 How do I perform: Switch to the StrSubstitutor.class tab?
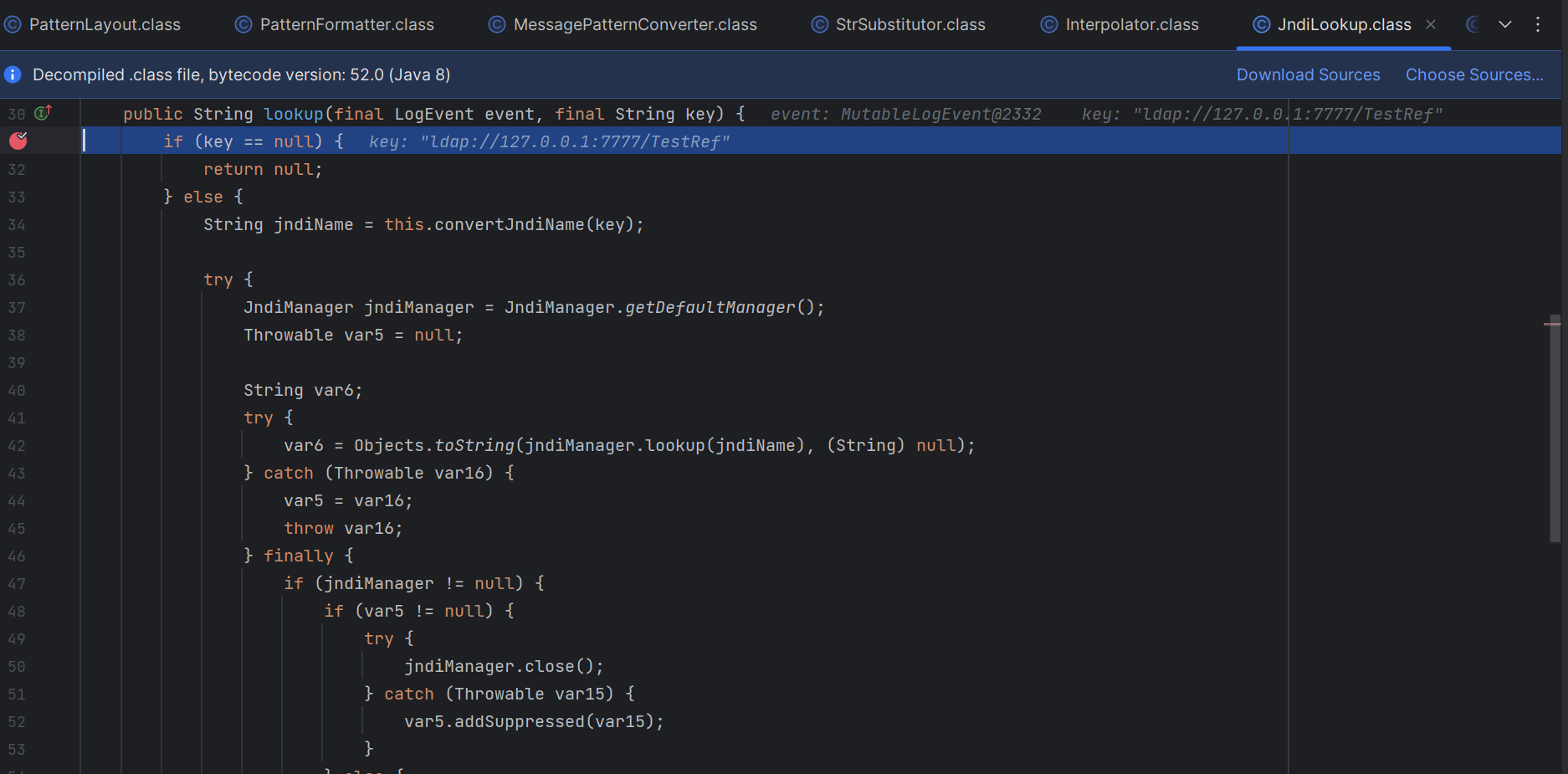[x=899, y=24]
